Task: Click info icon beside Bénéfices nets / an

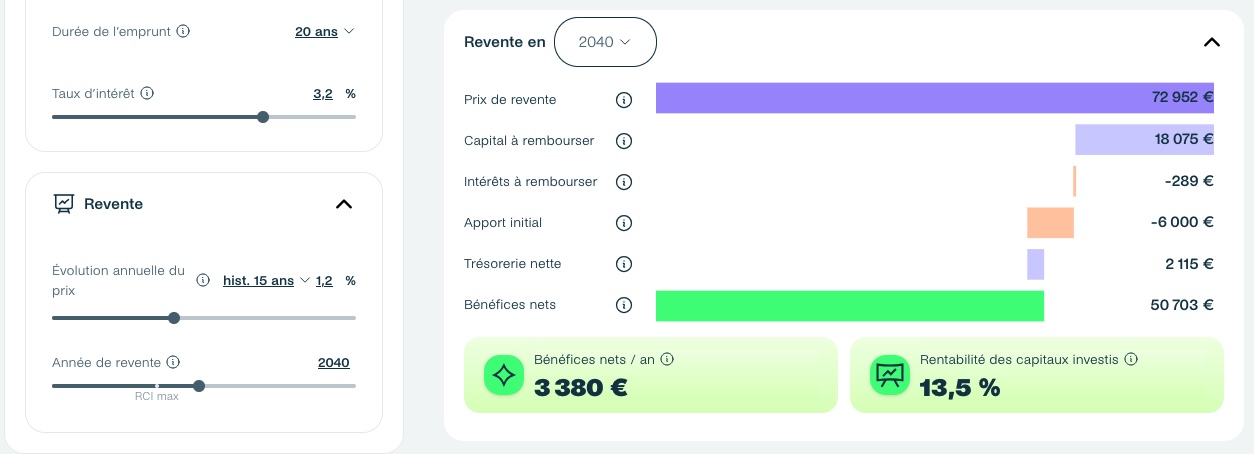Action: tap(667, 359)
